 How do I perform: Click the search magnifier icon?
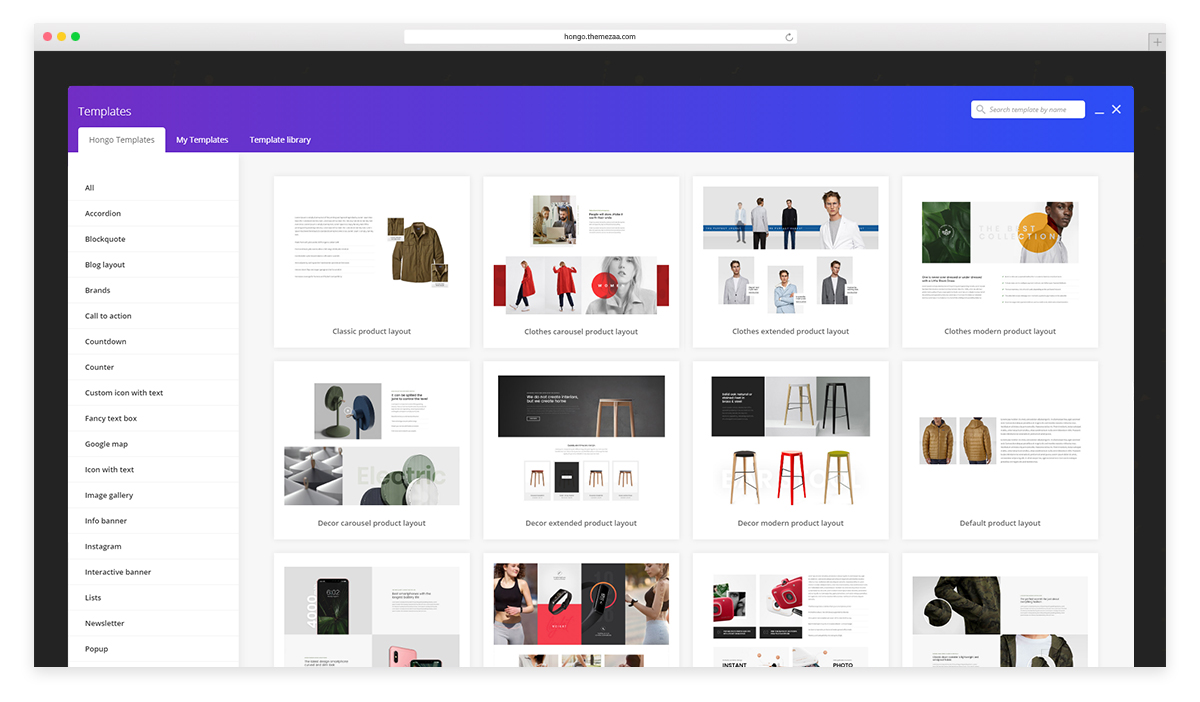981,110
